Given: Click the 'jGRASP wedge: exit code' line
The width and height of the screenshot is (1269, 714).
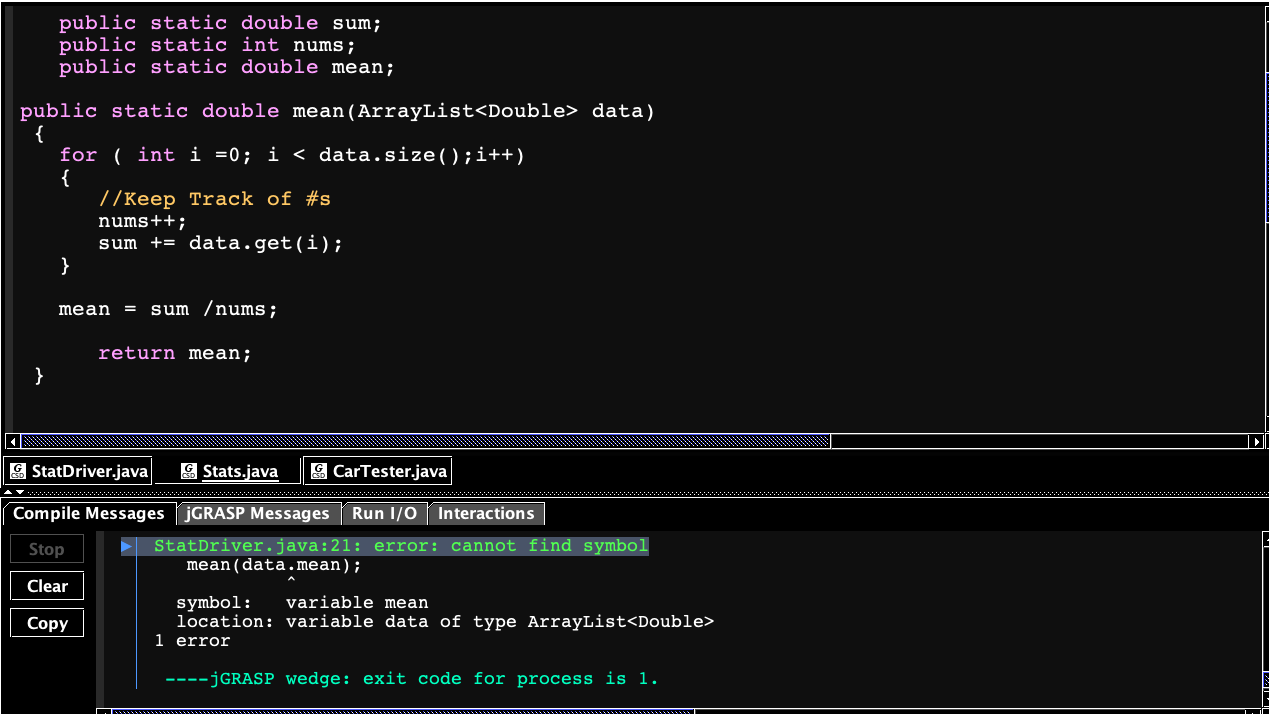Looking at the screenshot, I should [x=412, y=679].
